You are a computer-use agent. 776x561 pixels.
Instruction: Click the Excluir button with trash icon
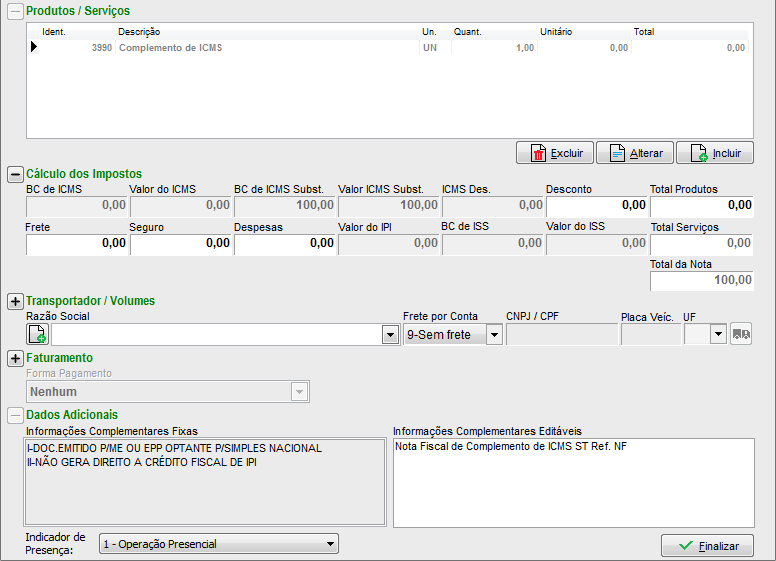pyautogui.click(x=555, y=153)
